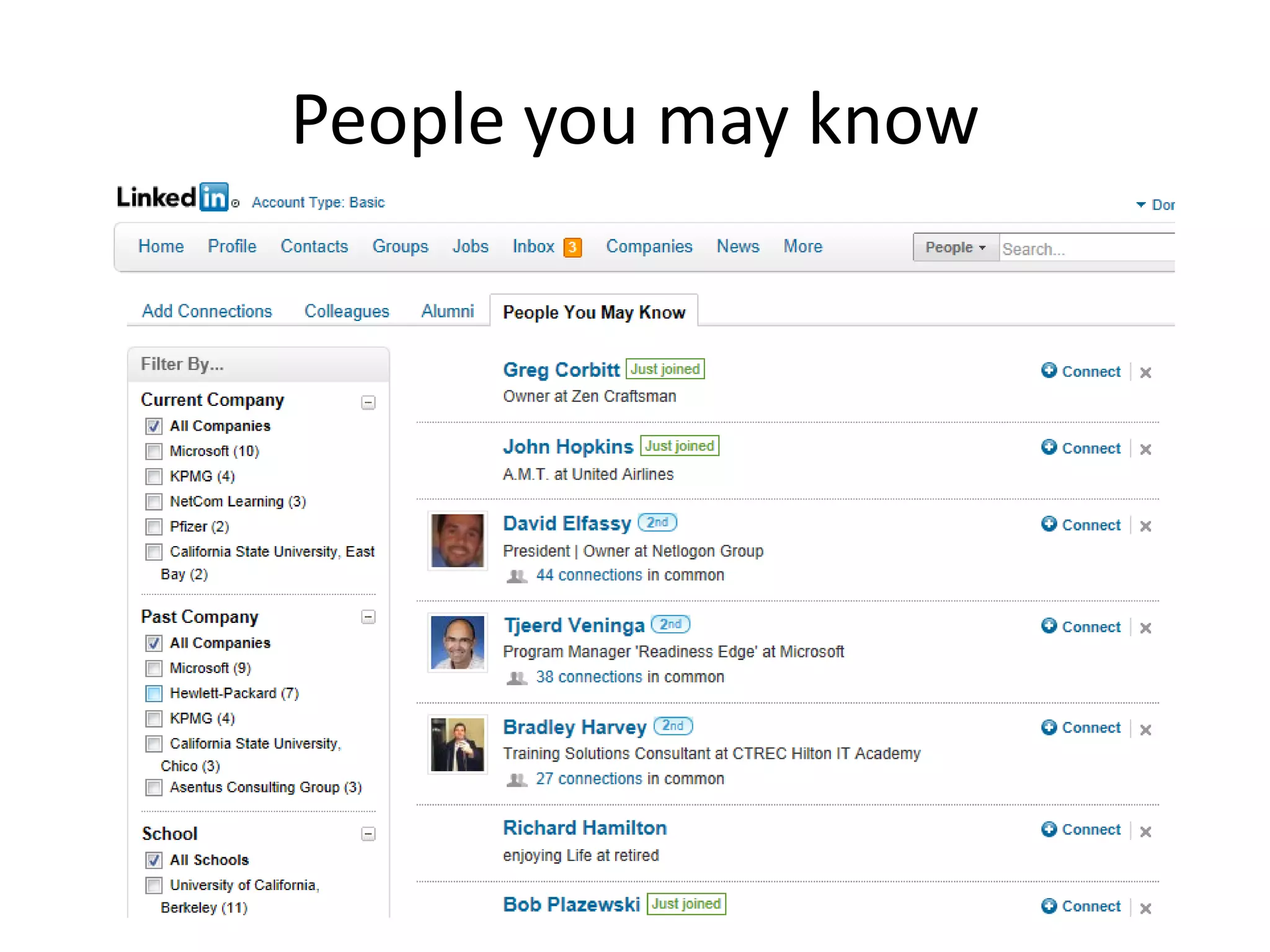Viewport: 1270px width, 952px height.
Task: Check University of California, Berkeley filter
Action: (x=154, y=886)
